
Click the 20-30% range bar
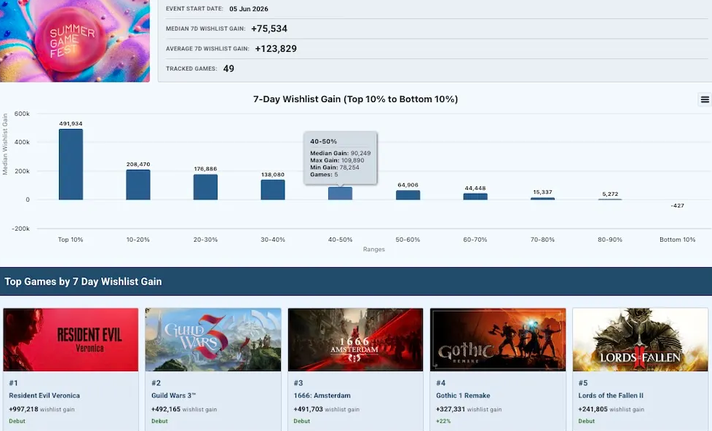[x=205, y=187]
